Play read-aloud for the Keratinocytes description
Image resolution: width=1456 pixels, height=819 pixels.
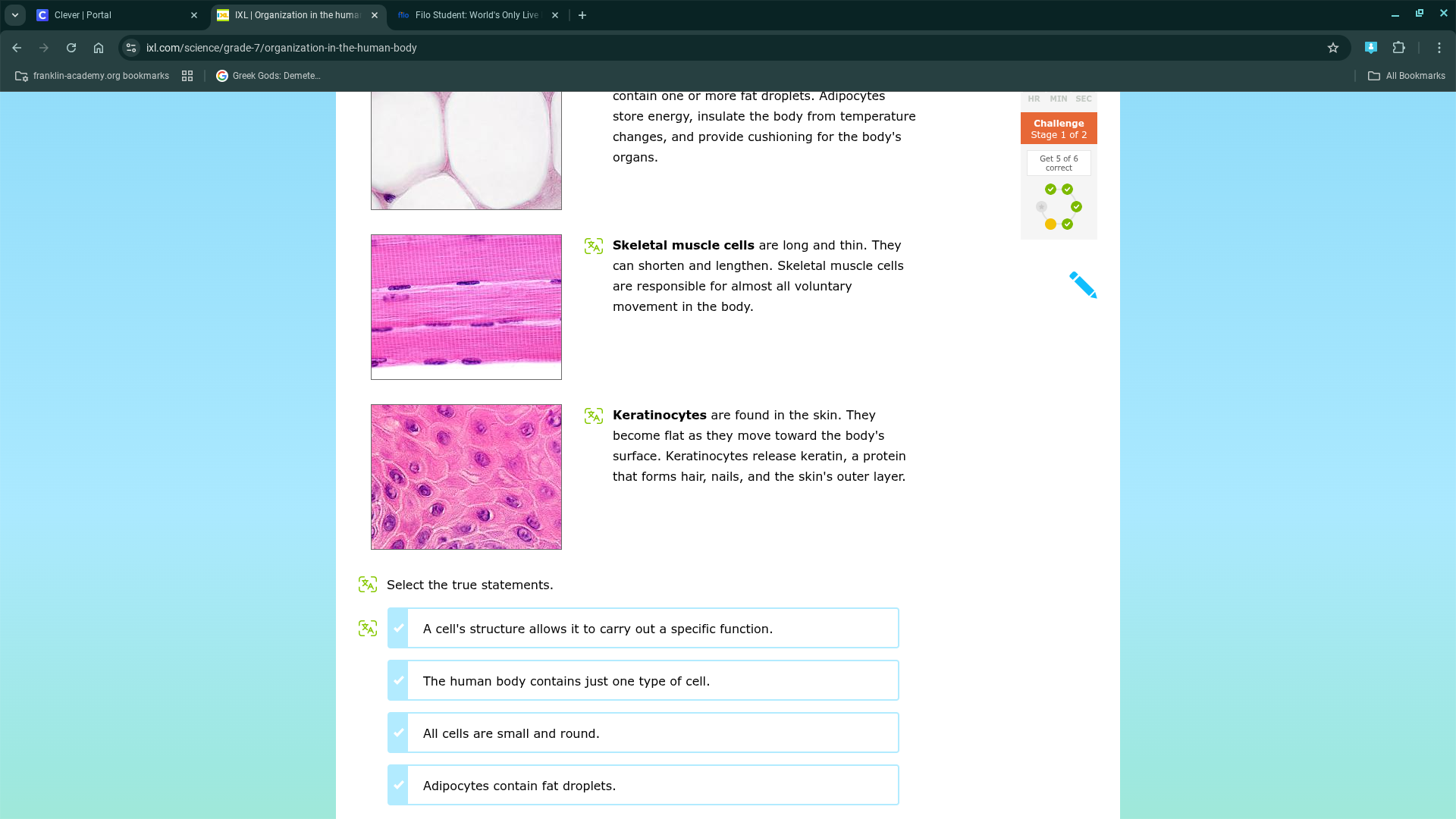pos(594,416)
